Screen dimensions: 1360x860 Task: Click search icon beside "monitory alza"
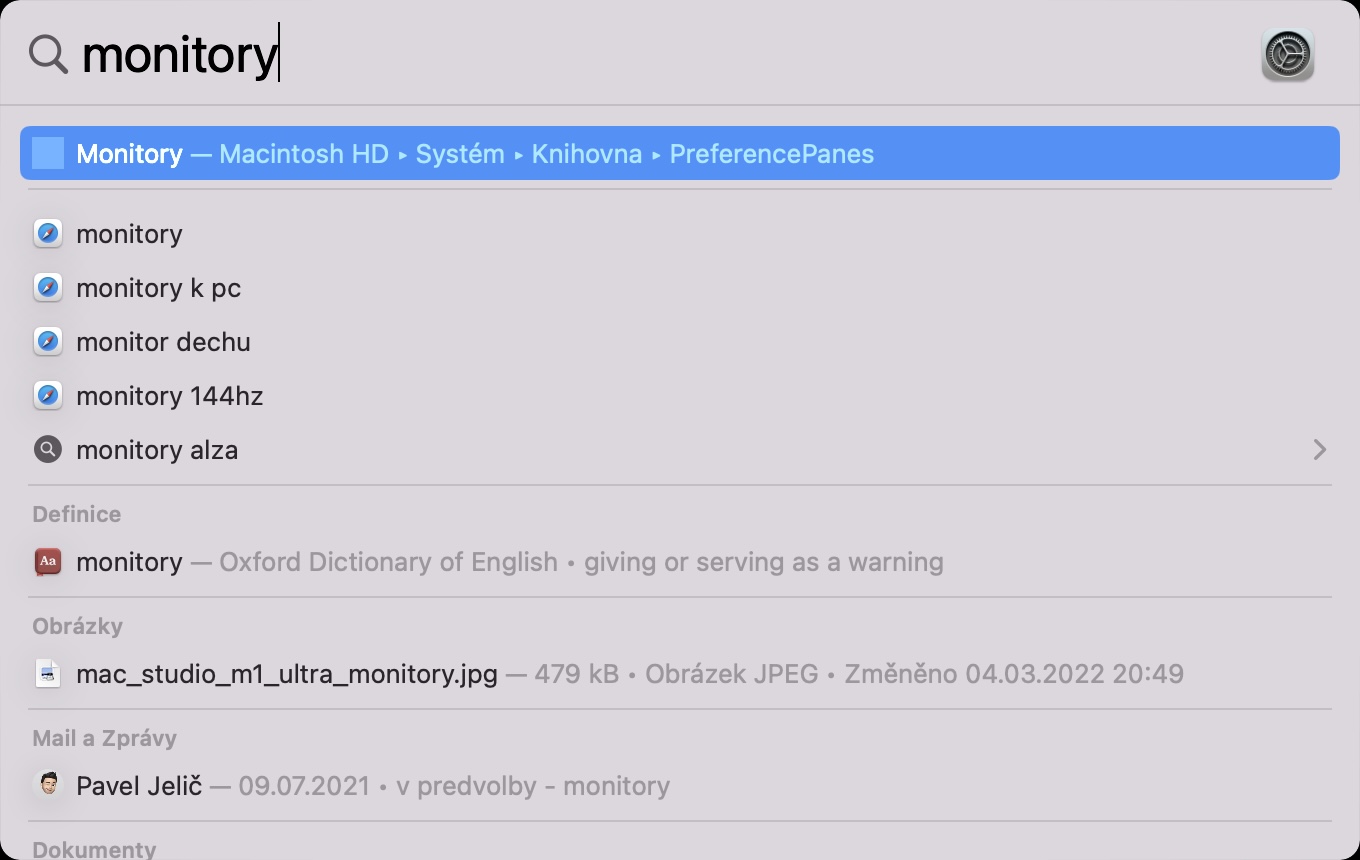tap(48, 450)
